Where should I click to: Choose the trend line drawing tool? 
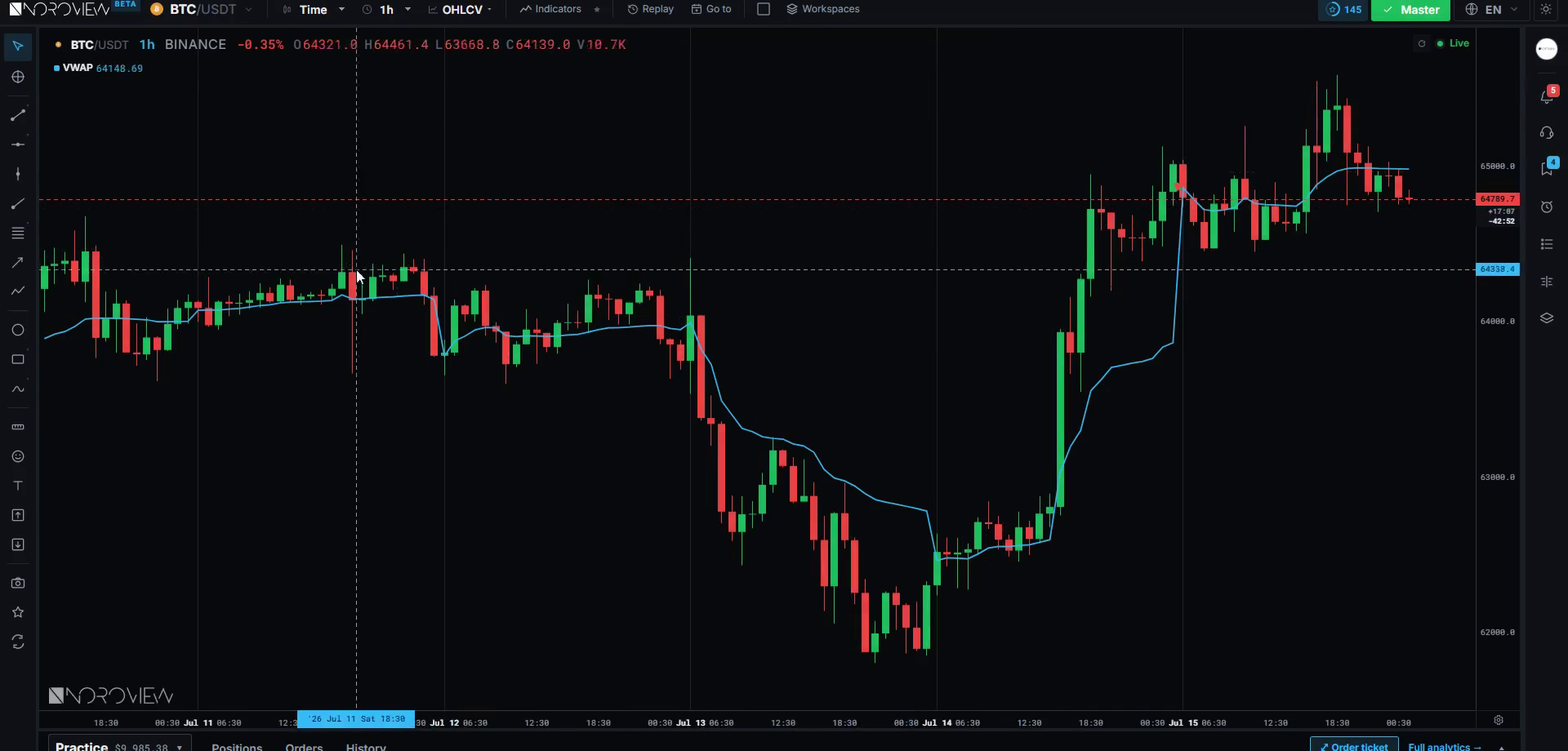click(x=18, y=115)
